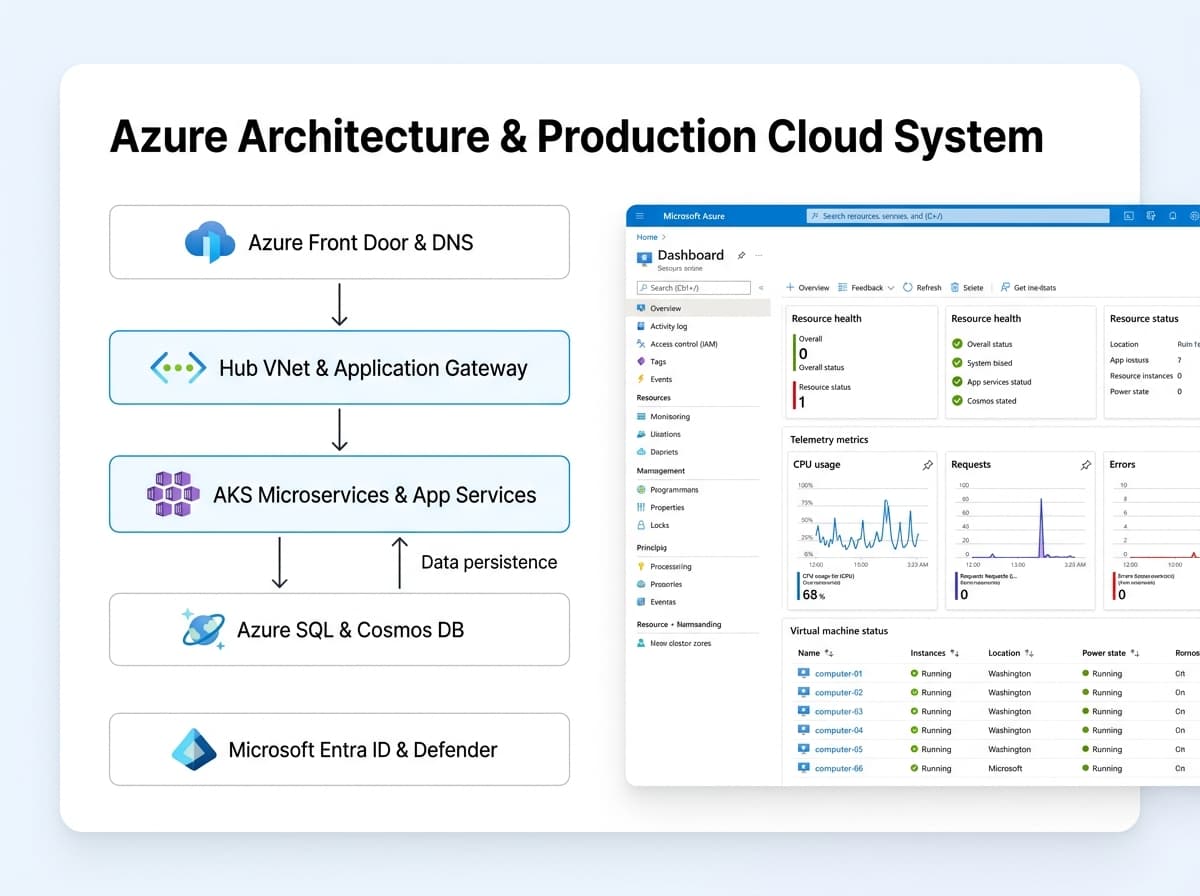Click the Telemetry metrics heading
This screenshot has width=1200, height=896.
[x=829, y=440]
